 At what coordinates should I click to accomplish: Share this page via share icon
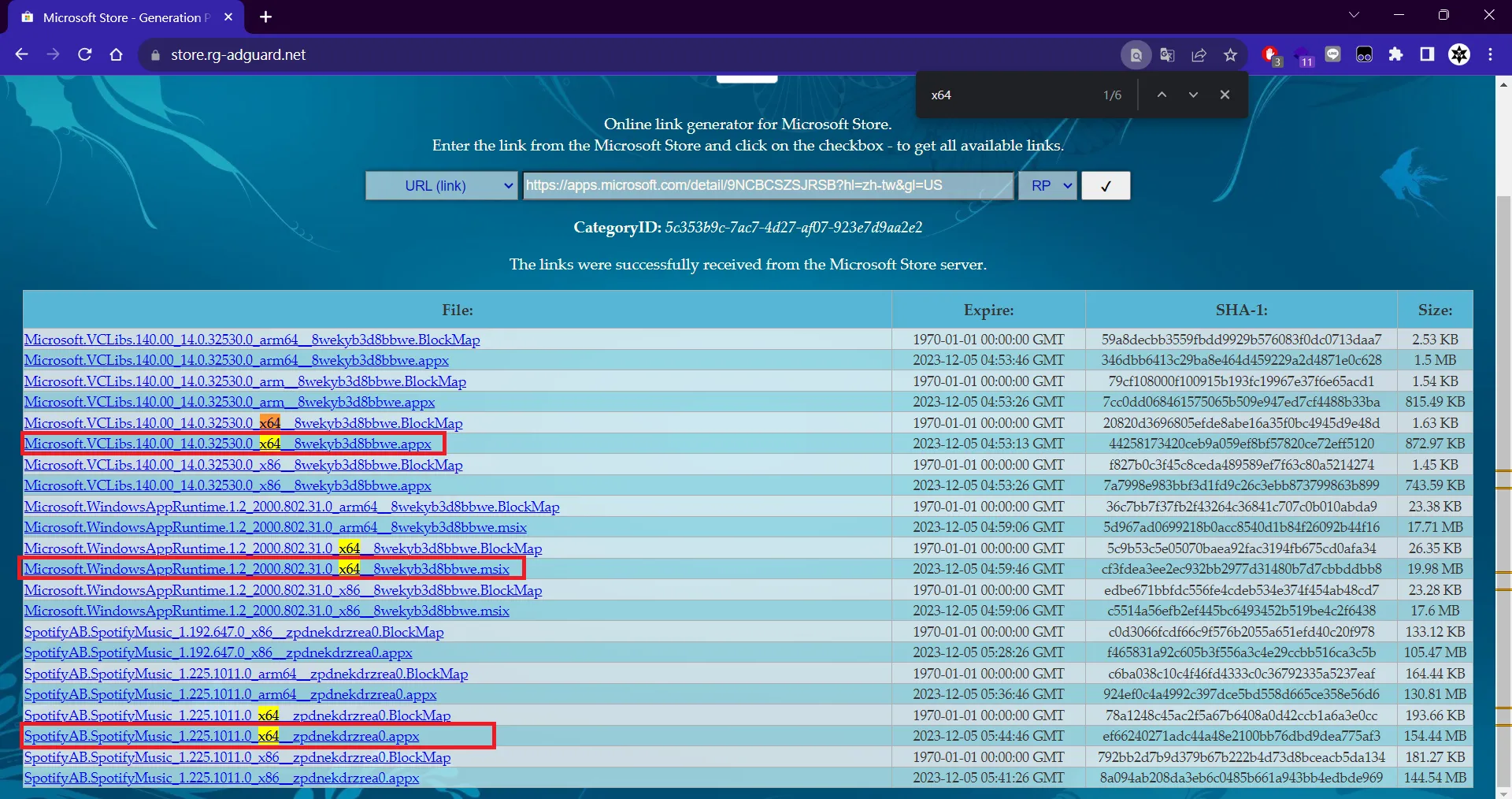tap(1199, 55)
